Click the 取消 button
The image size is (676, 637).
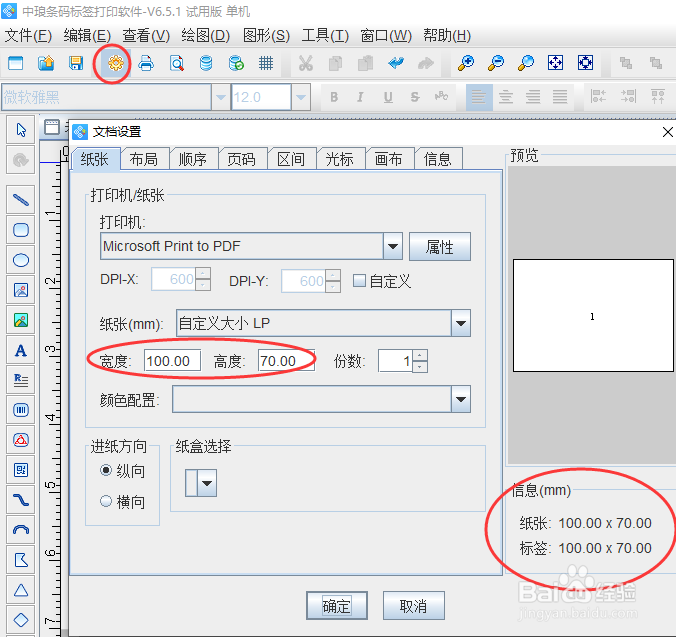pyautogui.click(x=413, y=606)
